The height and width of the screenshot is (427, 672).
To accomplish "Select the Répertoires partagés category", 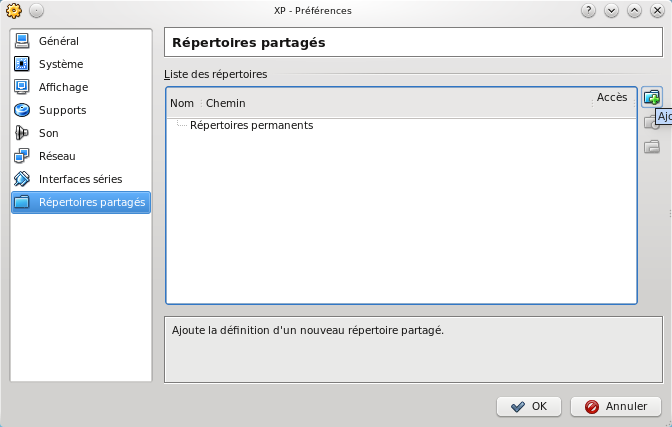I will [x=91, y=202].
